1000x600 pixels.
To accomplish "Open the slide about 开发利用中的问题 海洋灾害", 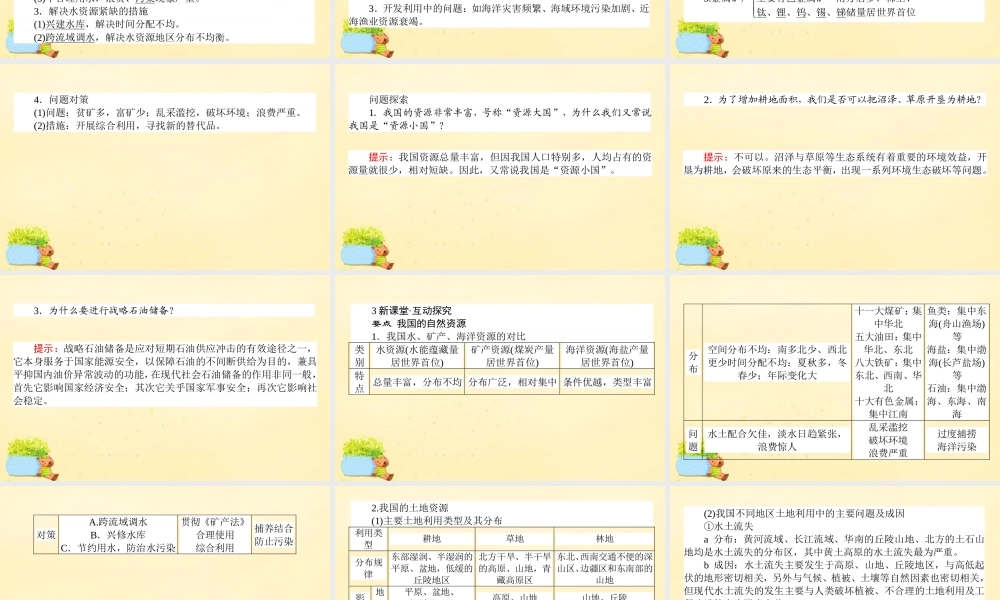I will click(499, 29).
